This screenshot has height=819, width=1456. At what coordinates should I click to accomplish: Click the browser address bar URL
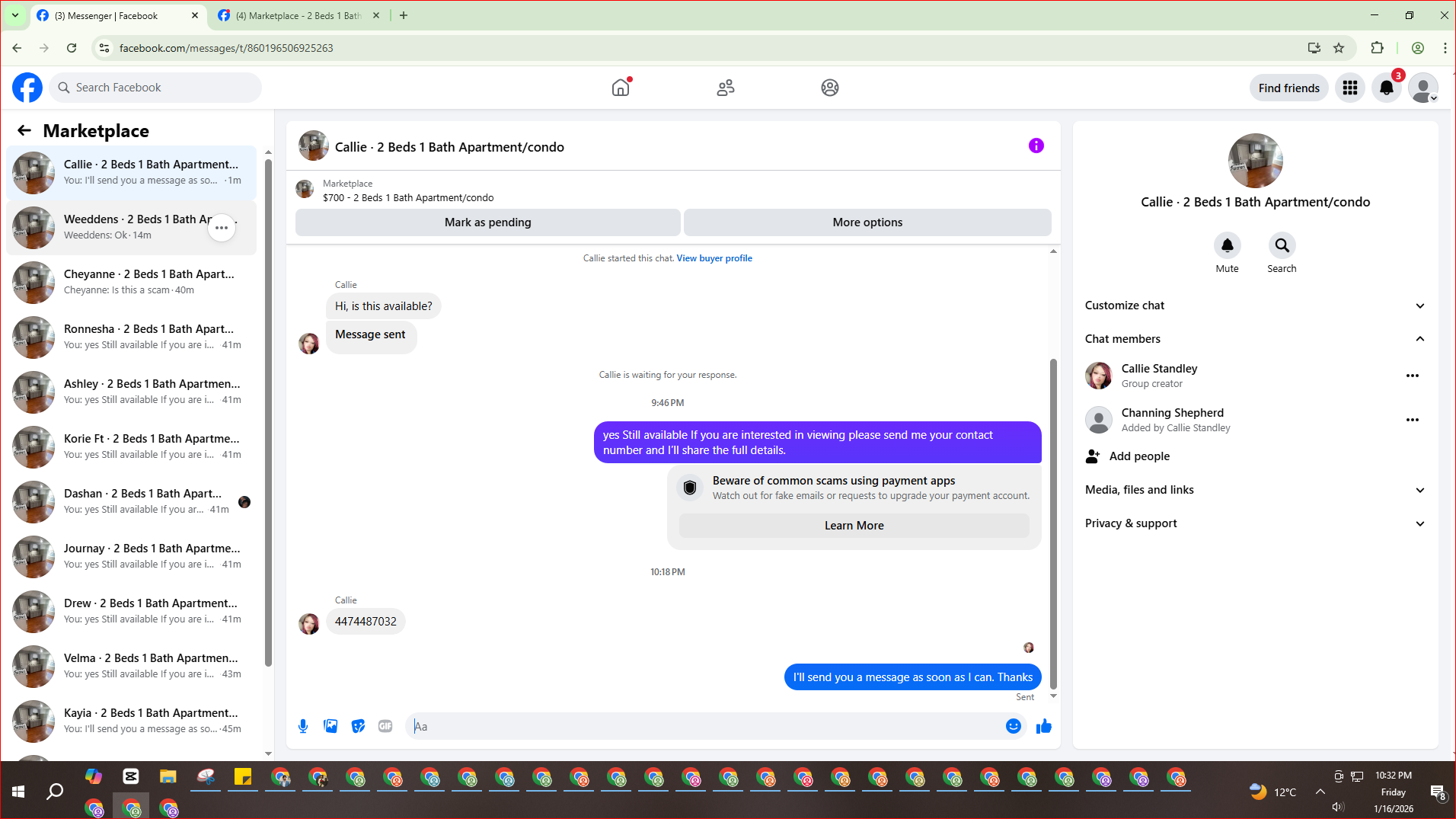point(226,48)
